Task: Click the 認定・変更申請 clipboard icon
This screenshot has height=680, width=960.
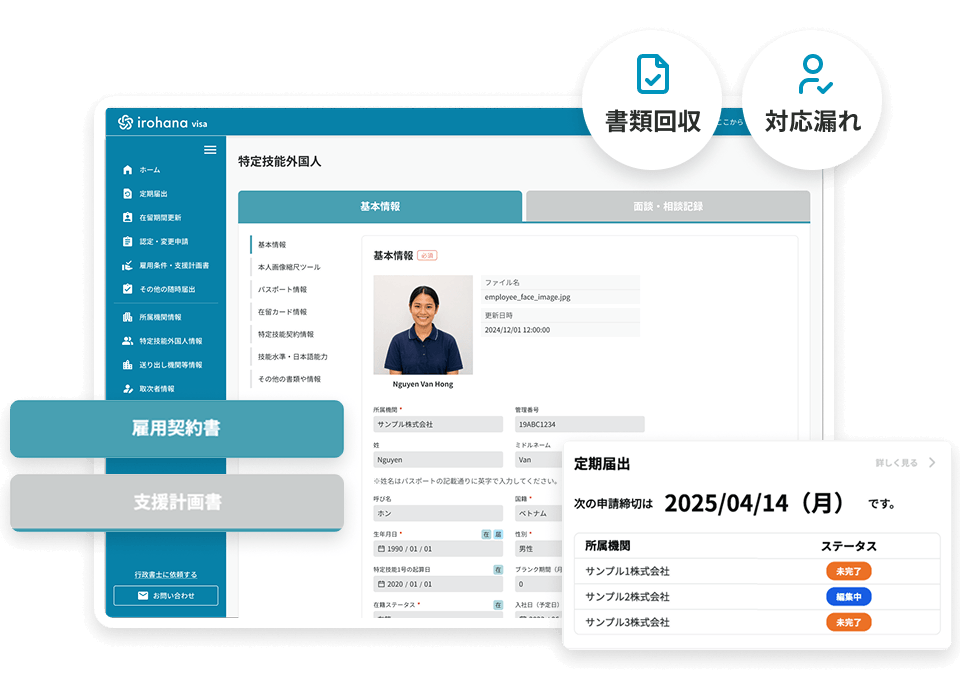Action: [x=127, y=241]
